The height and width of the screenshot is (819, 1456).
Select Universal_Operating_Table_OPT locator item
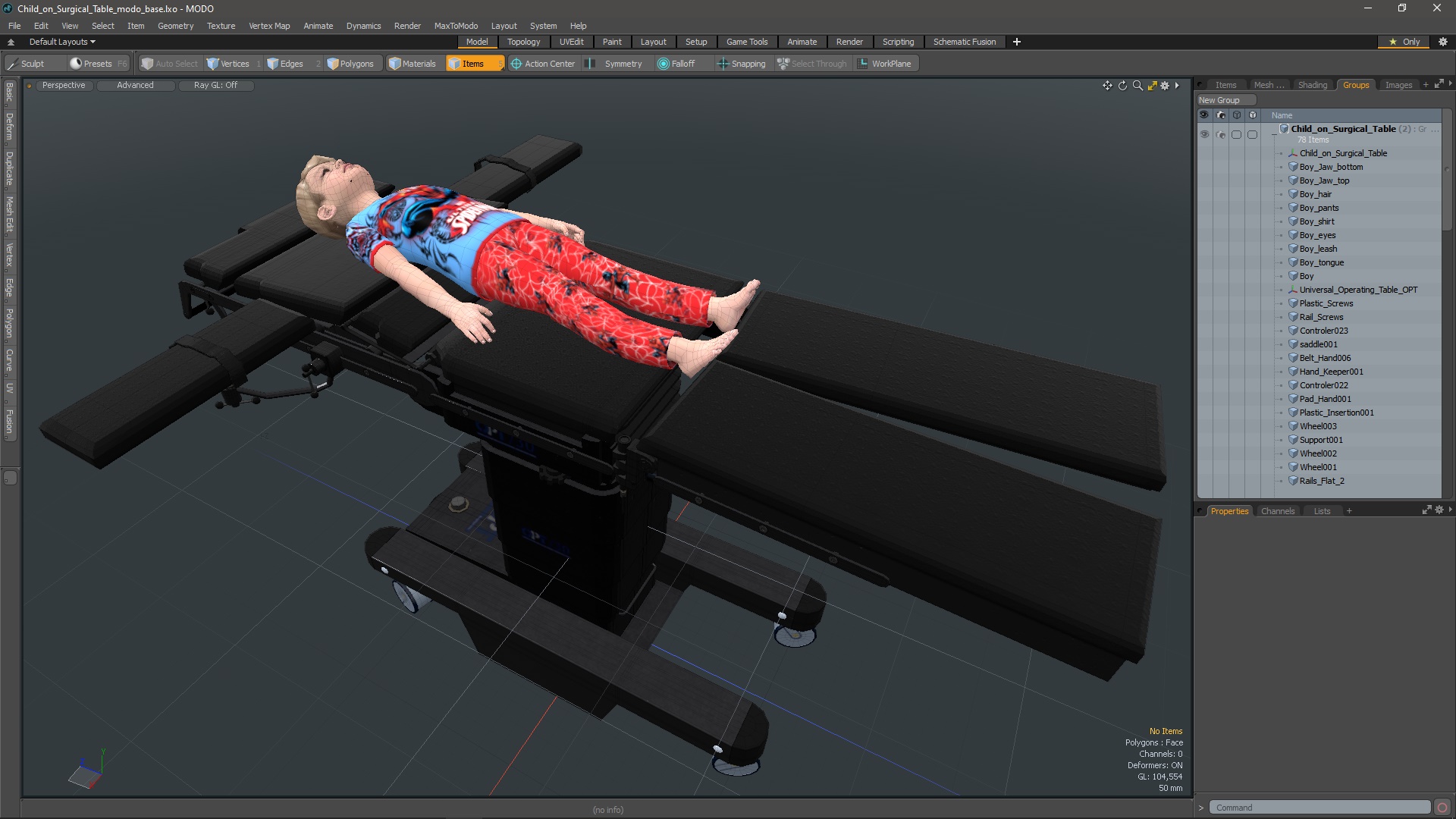1358,290
